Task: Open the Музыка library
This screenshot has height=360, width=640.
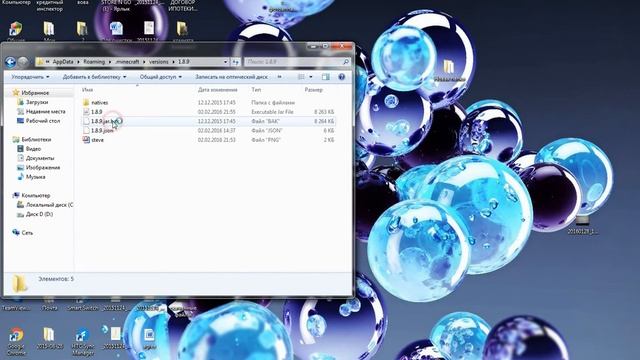Action: tap(36, 177)
